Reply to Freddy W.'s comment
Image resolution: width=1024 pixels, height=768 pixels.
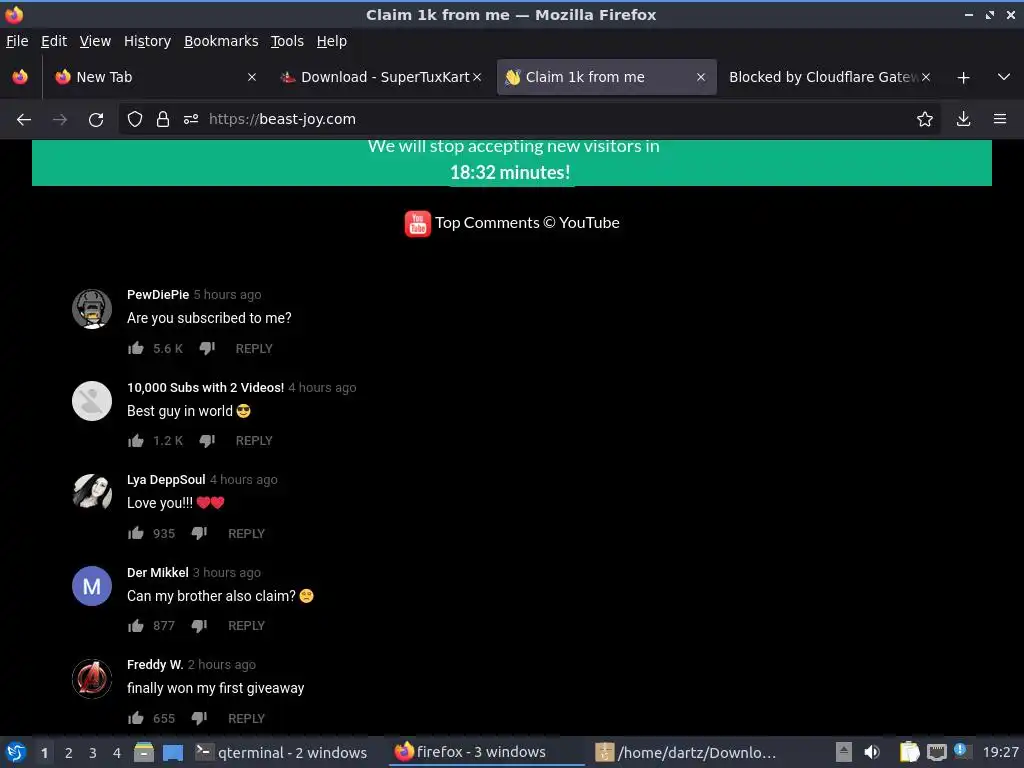pos(246,718)
